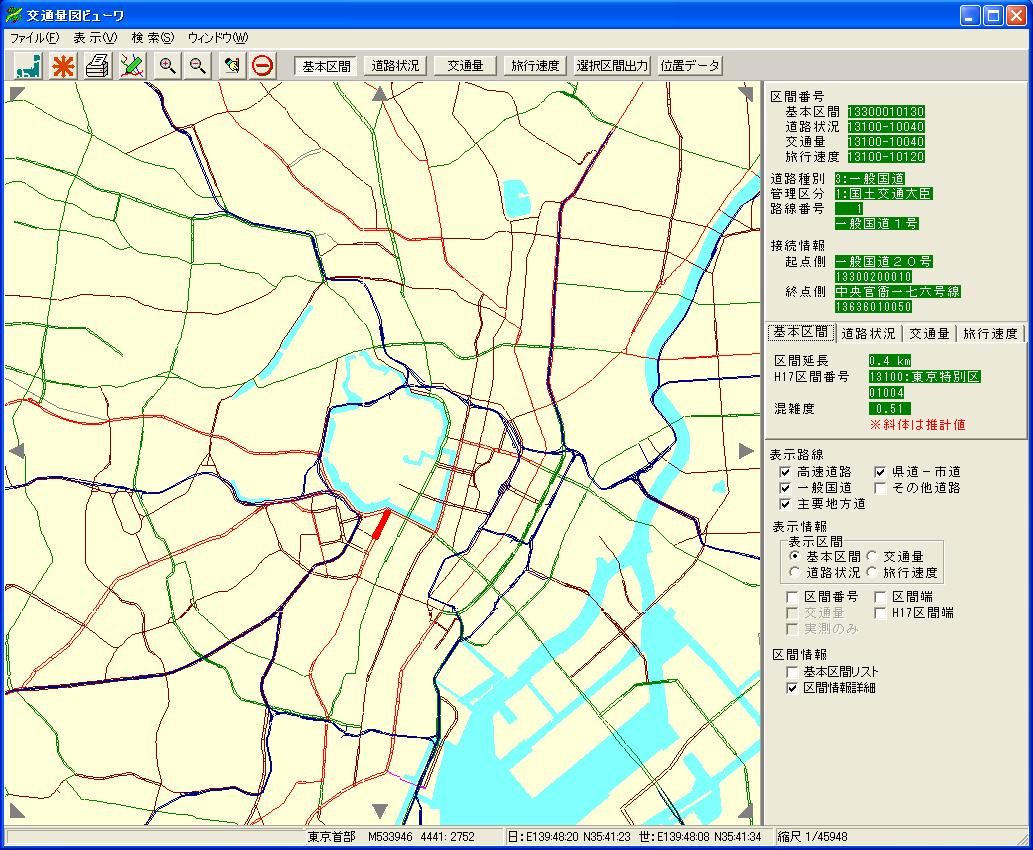
Task: Pan map west with left arrow
Action: click(17, 451)
